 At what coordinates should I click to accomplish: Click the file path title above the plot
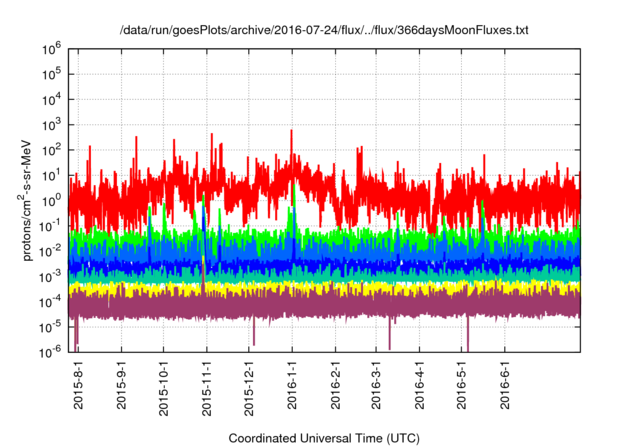pos(324,31)
